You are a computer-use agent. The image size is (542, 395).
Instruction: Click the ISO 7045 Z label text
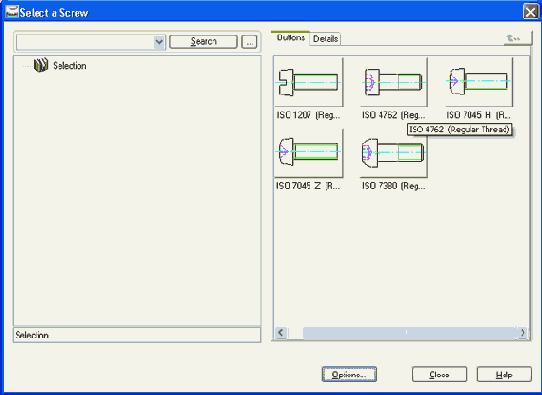tap(308, 186)
